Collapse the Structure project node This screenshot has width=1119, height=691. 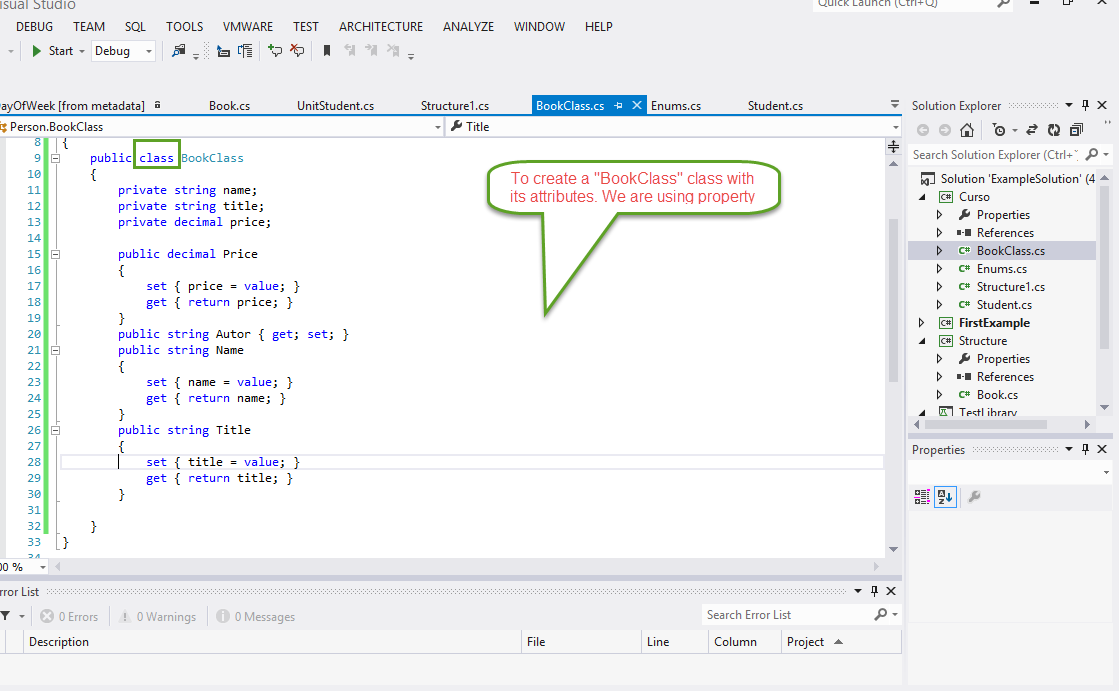pyautogui.click(x=922, y=341)
